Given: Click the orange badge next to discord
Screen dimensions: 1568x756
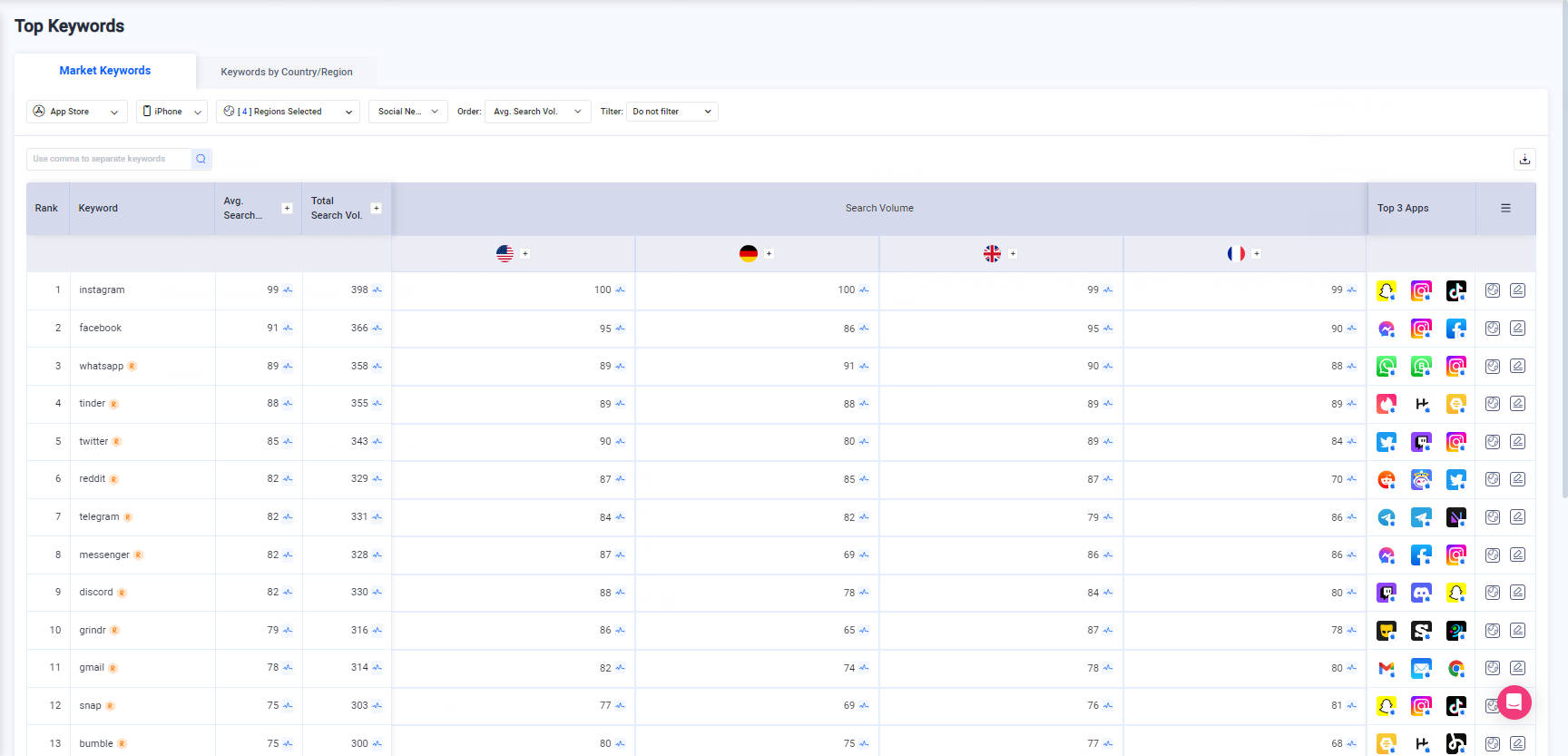Looking at the screenshot, I should 122,594.
